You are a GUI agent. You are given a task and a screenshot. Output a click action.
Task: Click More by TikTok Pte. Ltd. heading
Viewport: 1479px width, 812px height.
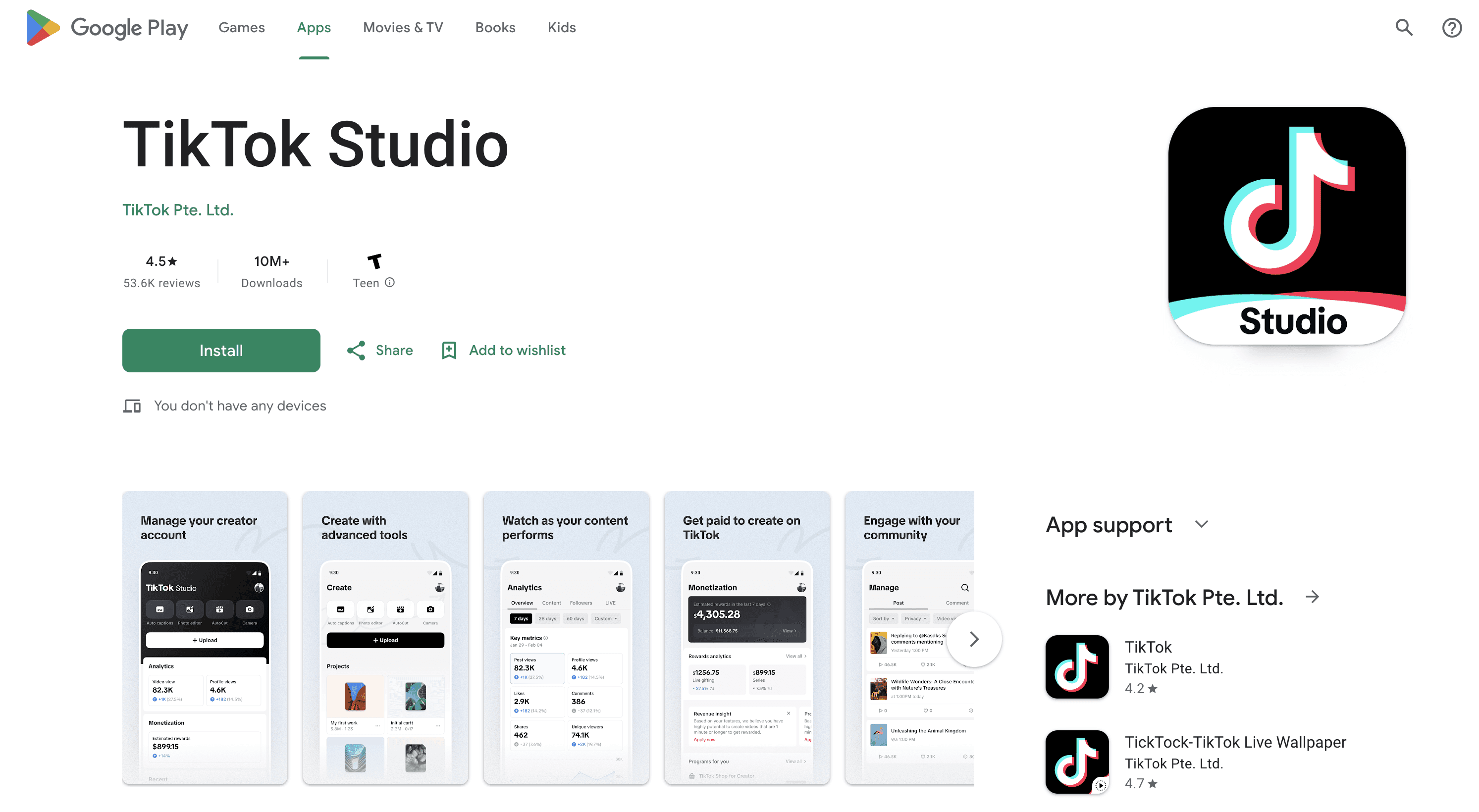click(1164, 598)
